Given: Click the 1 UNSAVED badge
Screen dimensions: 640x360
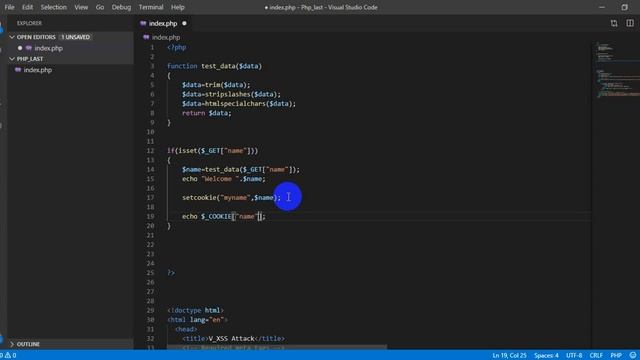Looking at the screenshot, I should (x=76, y=37).
